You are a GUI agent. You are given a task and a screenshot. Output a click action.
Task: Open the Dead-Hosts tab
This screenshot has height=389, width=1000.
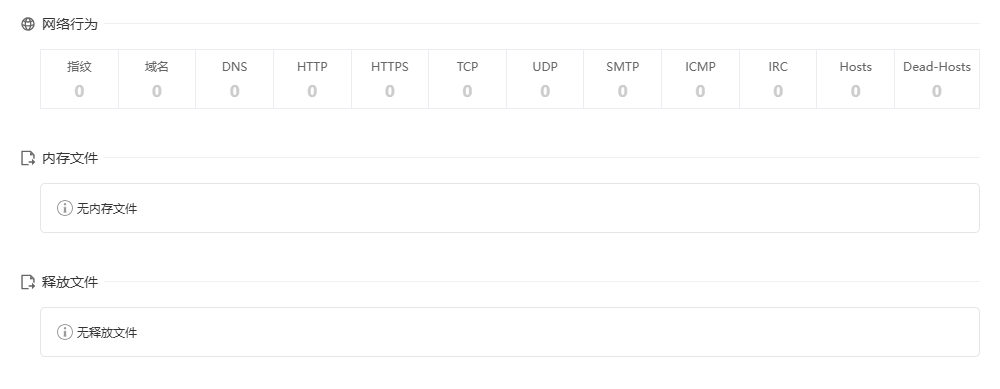click(937, 79)
